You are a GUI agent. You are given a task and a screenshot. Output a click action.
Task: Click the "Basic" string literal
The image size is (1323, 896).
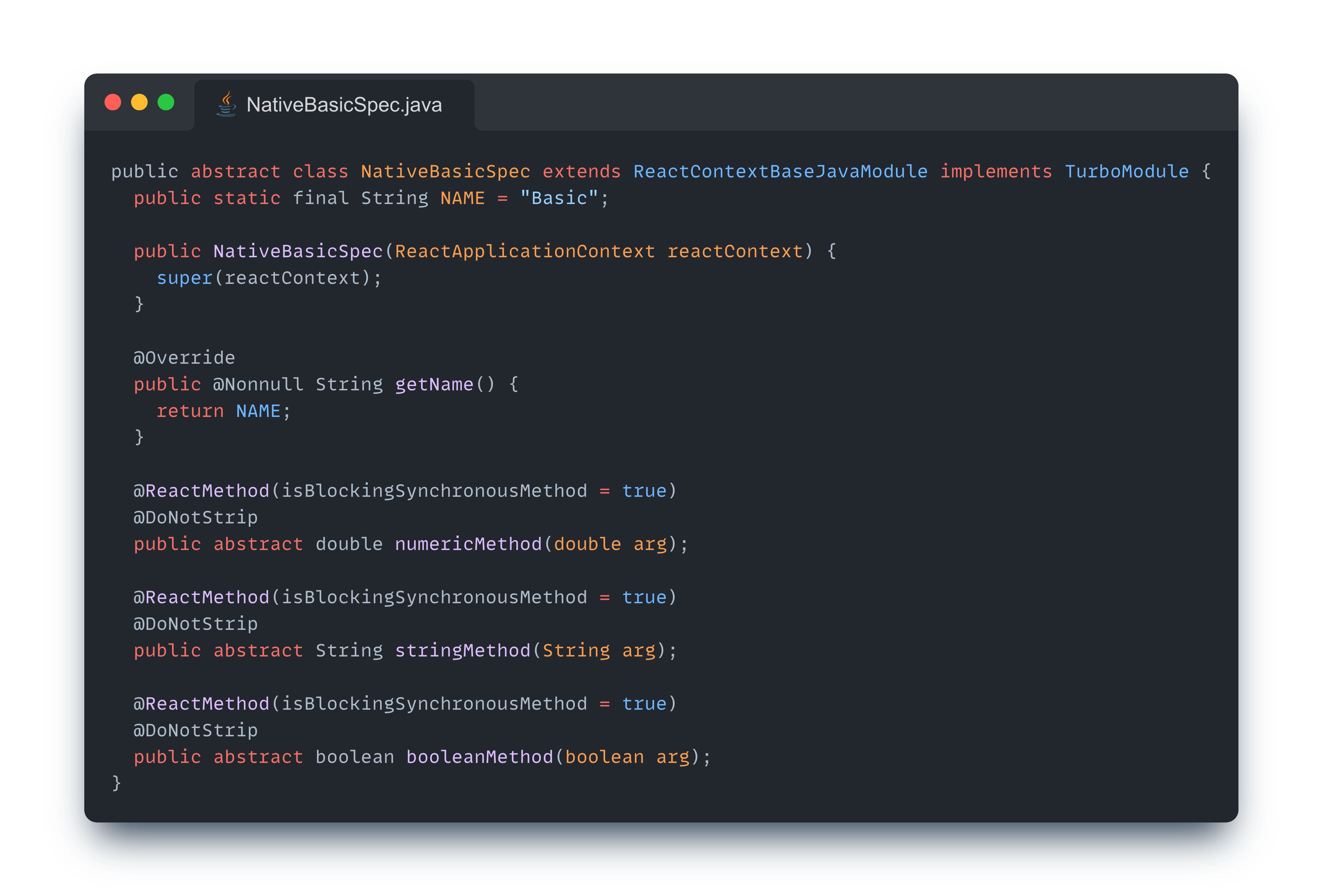pos(559,198)
